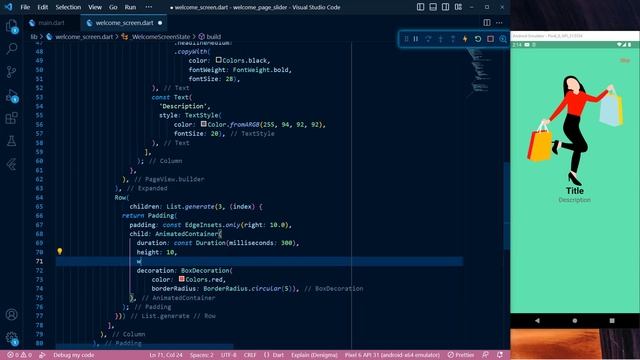Open the Run and Debug view
The image size is (640, 360).
tap(11, 96)
